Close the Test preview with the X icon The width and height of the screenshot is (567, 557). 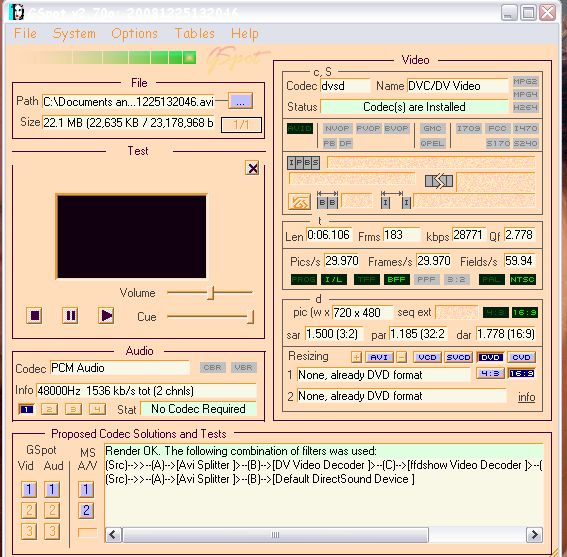pos(252,168)
